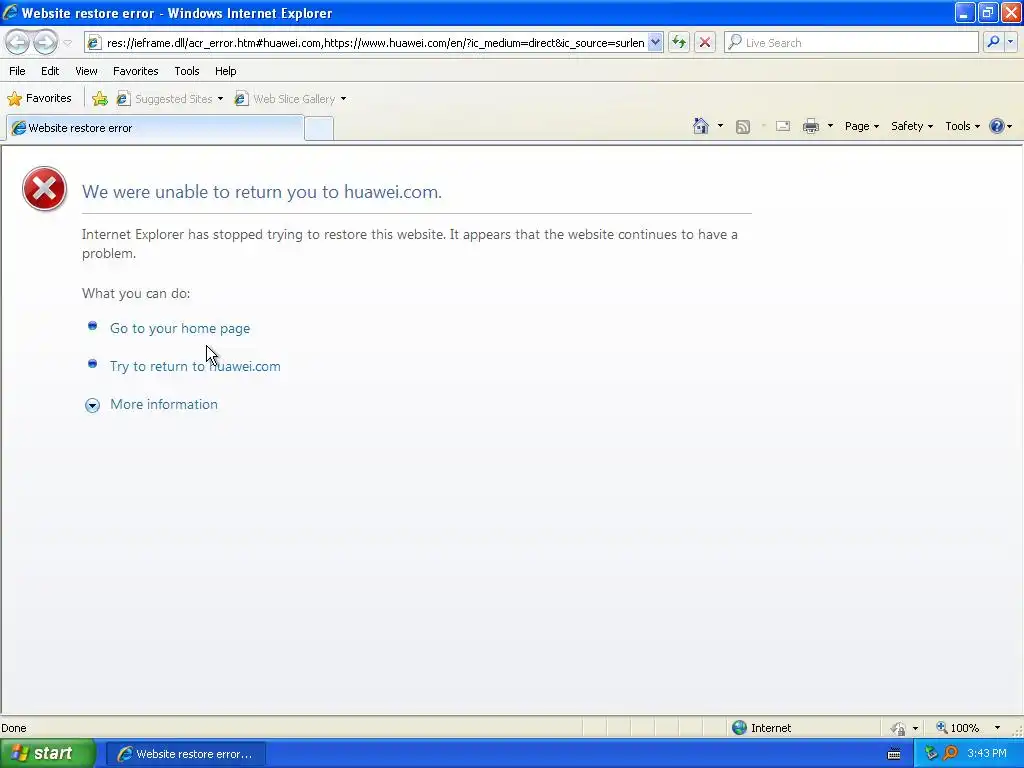1024x768 pixels.
Task: Open the File menu
Action: tap(18, 71)
